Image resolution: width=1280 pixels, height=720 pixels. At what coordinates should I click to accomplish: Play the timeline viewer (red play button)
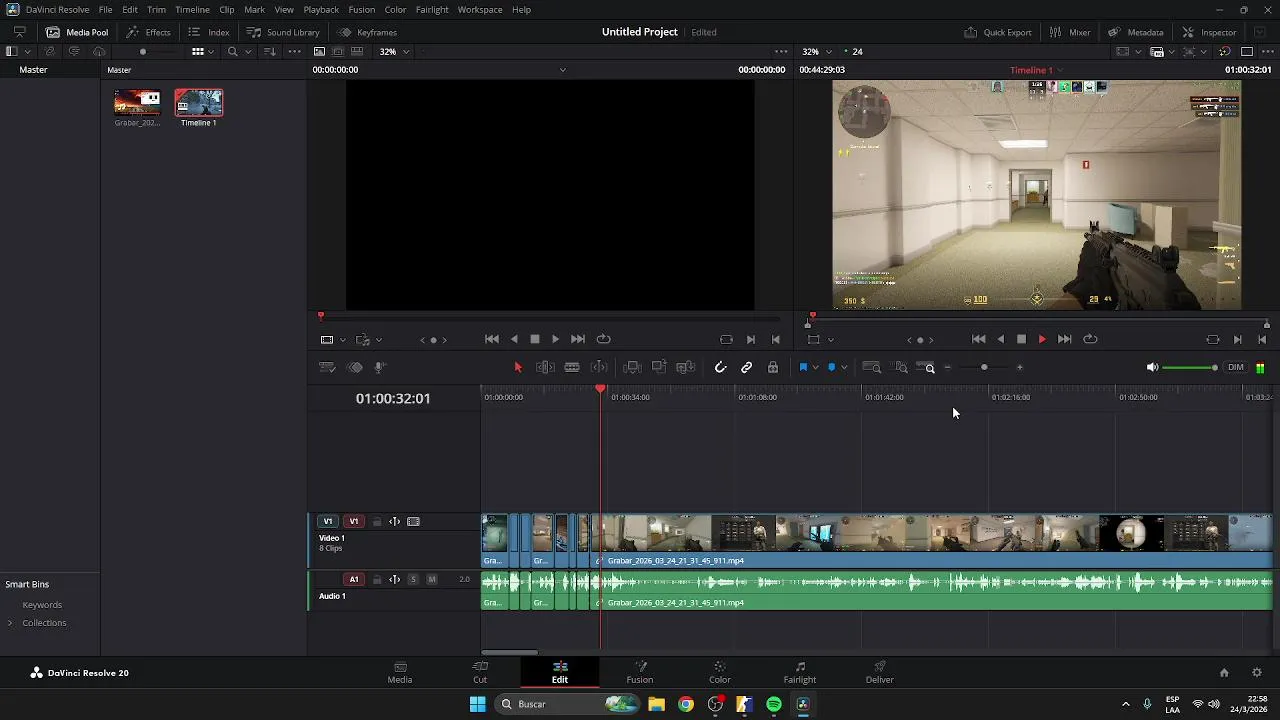(1042, 340)
